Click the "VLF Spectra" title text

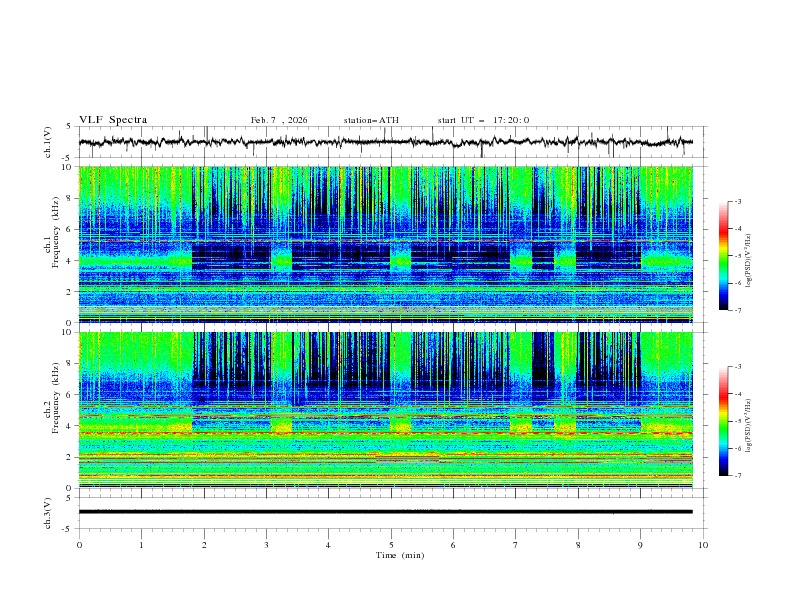113,120
